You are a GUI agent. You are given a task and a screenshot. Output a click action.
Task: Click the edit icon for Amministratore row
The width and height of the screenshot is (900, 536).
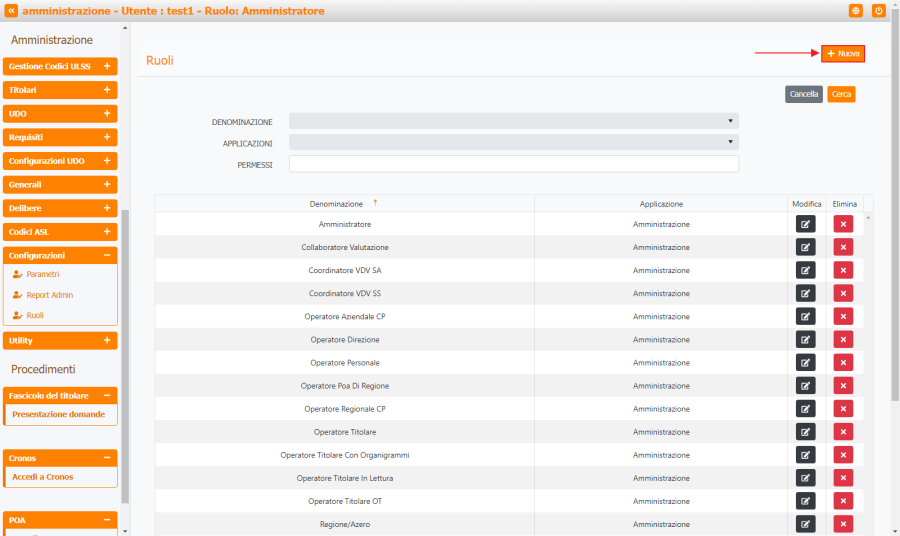click(x=805, y=224)
